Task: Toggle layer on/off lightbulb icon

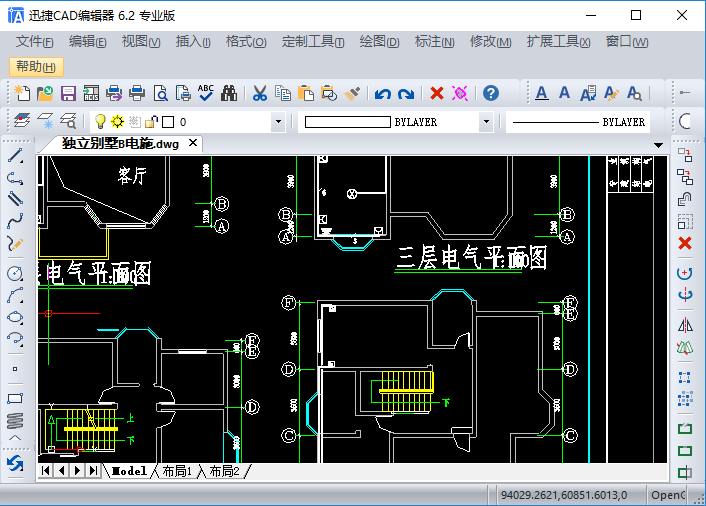Action: [x=100, y=122]
